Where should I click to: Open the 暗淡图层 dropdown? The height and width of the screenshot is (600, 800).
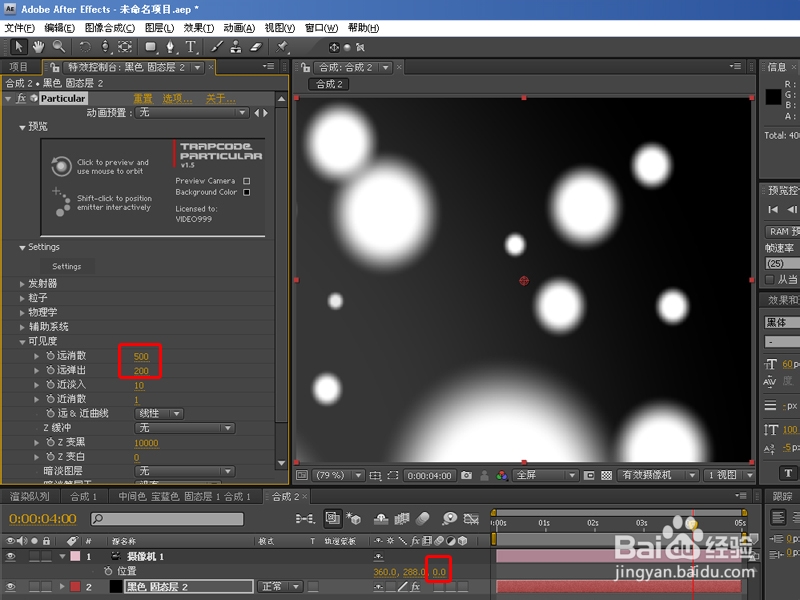click(x=185, y=471)
